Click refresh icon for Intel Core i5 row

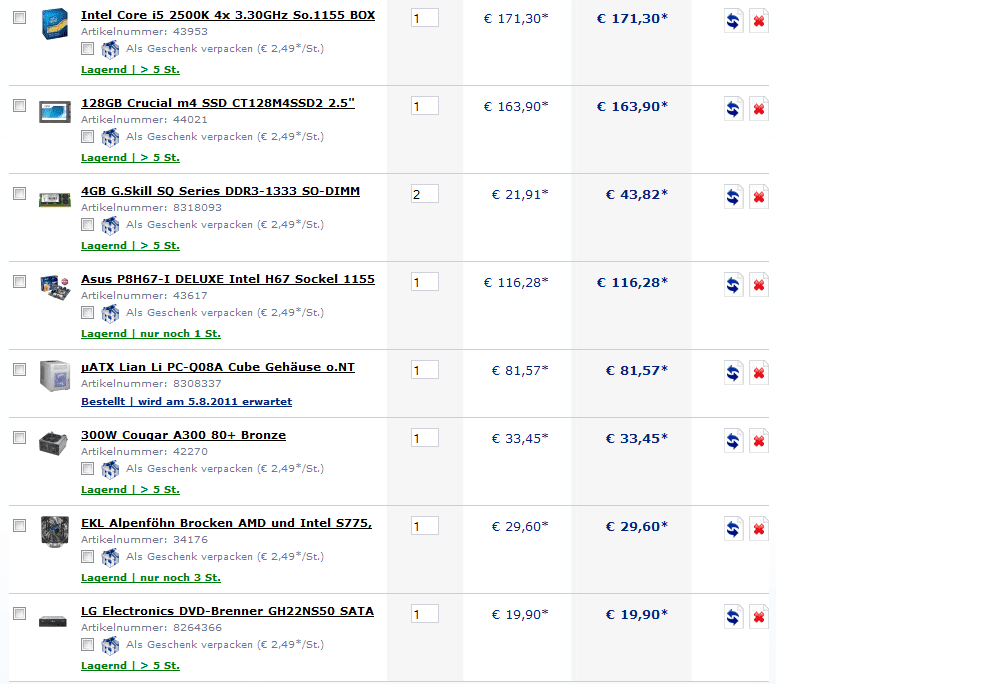733,21
